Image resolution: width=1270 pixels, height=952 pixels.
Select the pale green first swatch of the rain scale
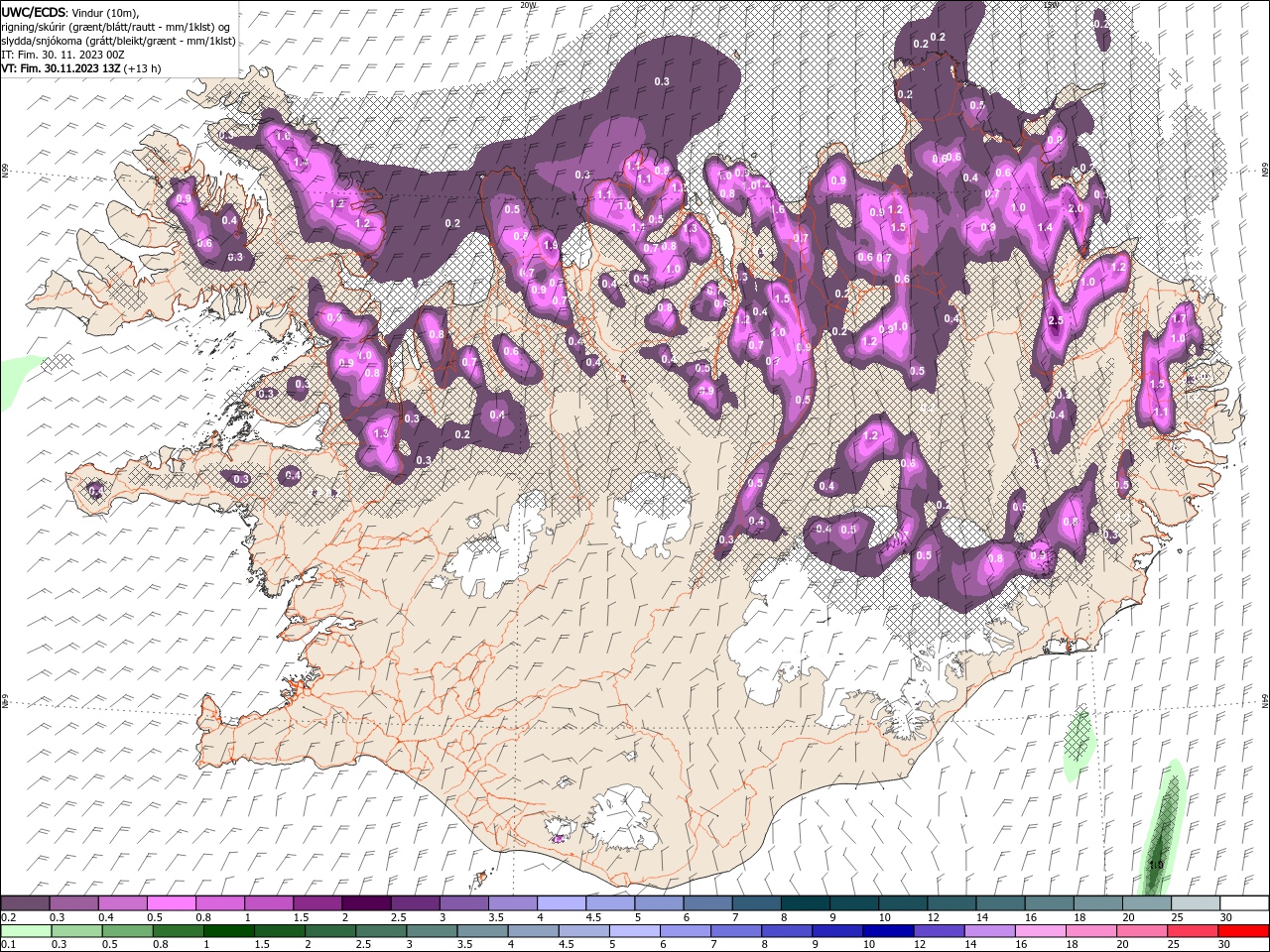tap(25, 931)
